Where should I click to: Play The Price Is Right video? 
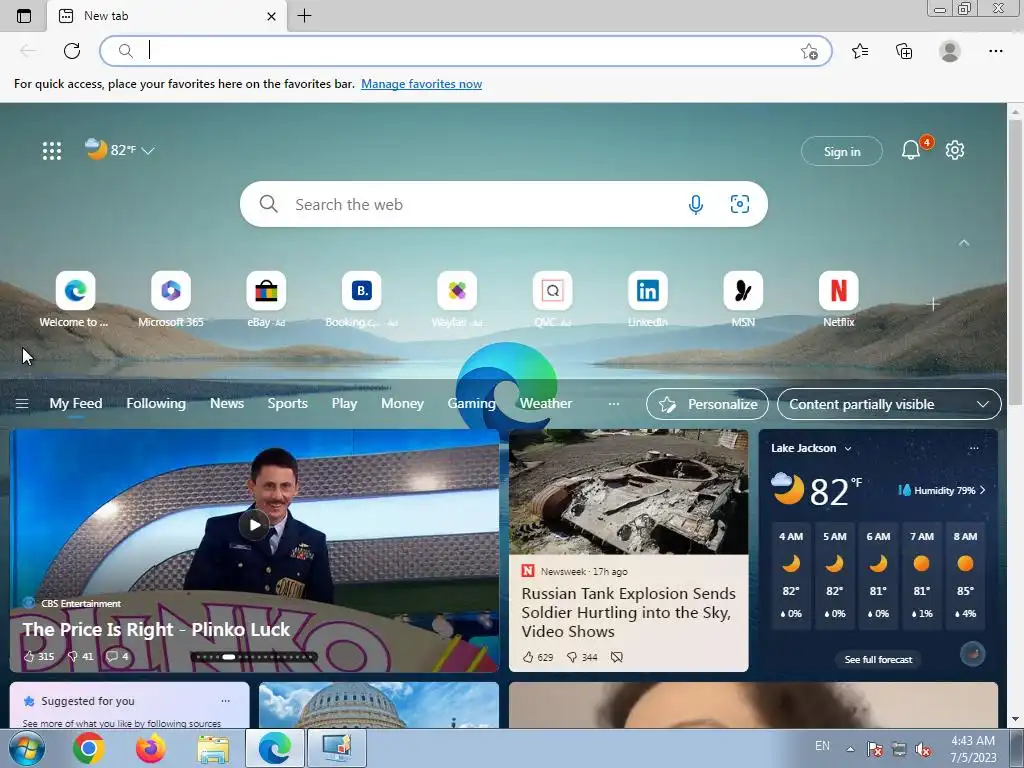255,524
